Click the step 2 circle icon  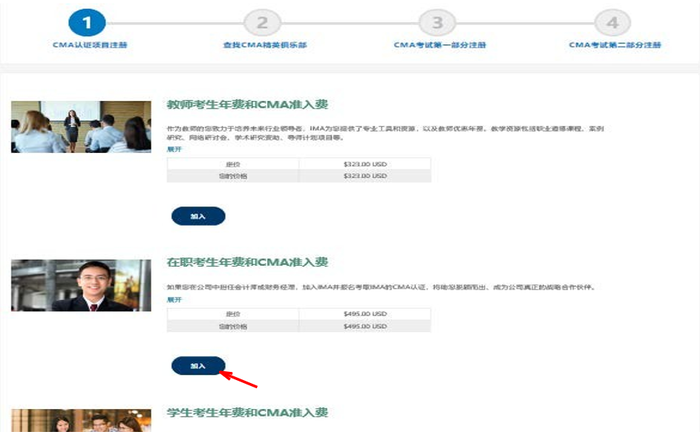[262, 23]
